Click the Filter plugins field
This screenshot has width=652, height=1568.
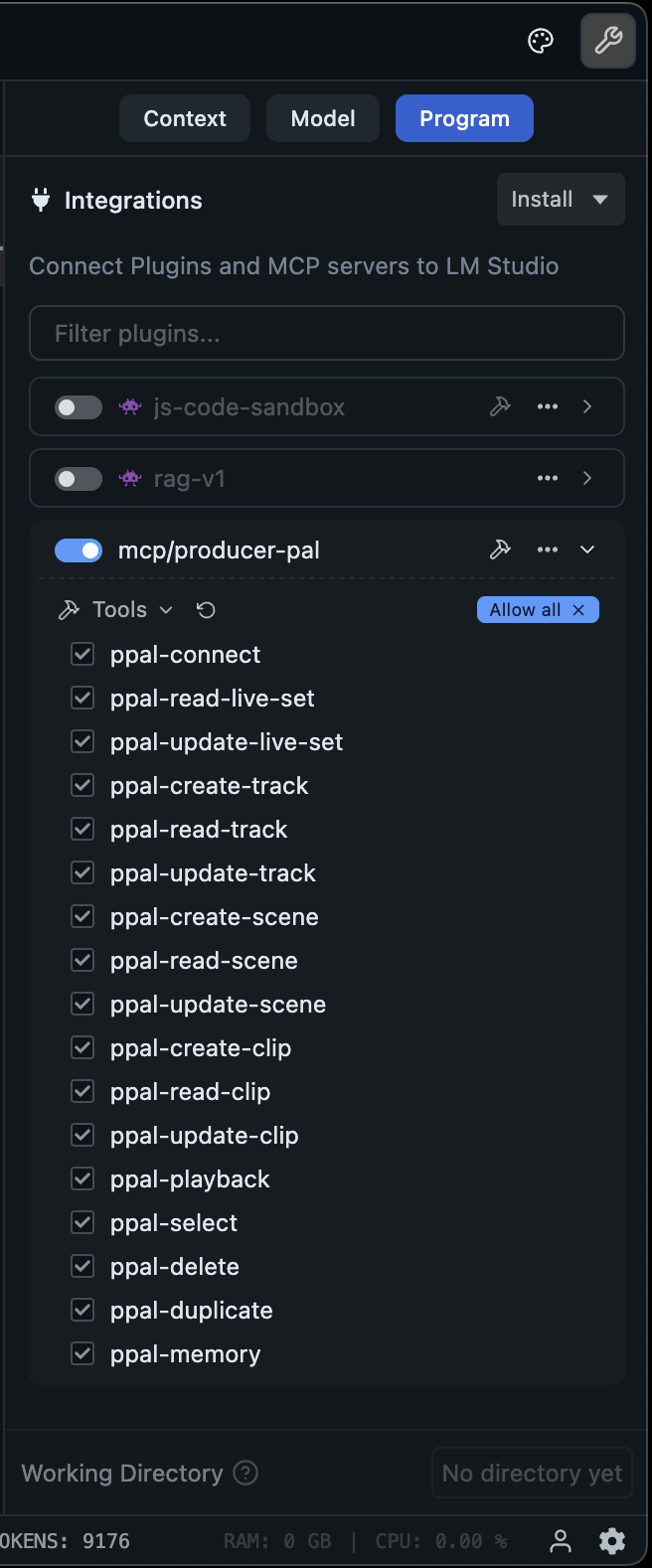point(326,333)
